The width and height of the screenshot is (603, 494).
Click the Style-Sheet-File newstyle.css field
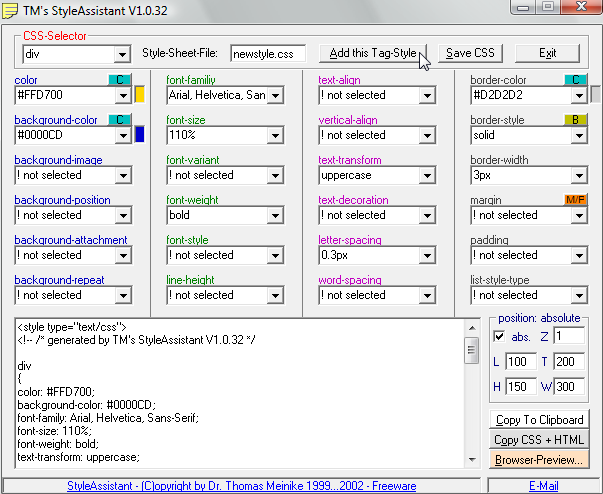[x=268, y=53]
